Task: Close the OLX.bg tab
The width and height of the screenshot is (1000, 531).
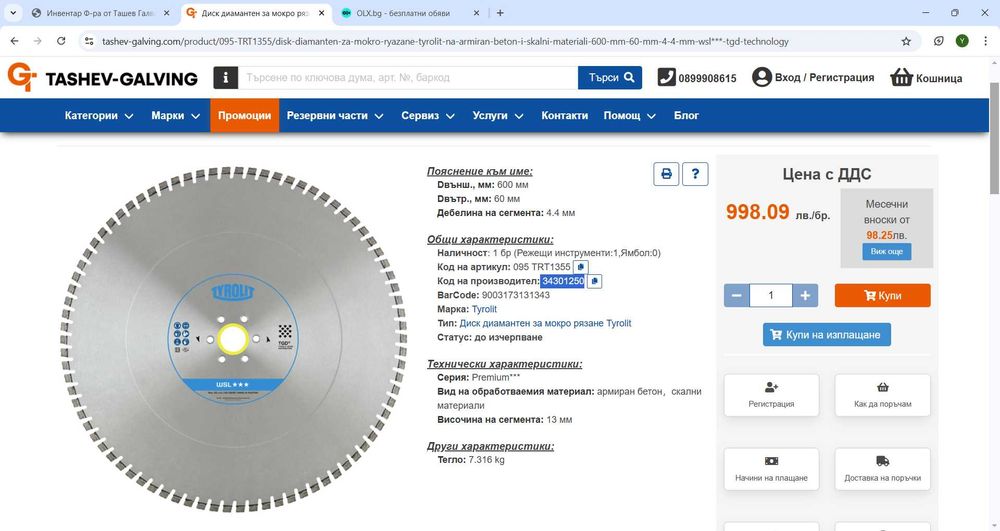Action: (476, 13)
